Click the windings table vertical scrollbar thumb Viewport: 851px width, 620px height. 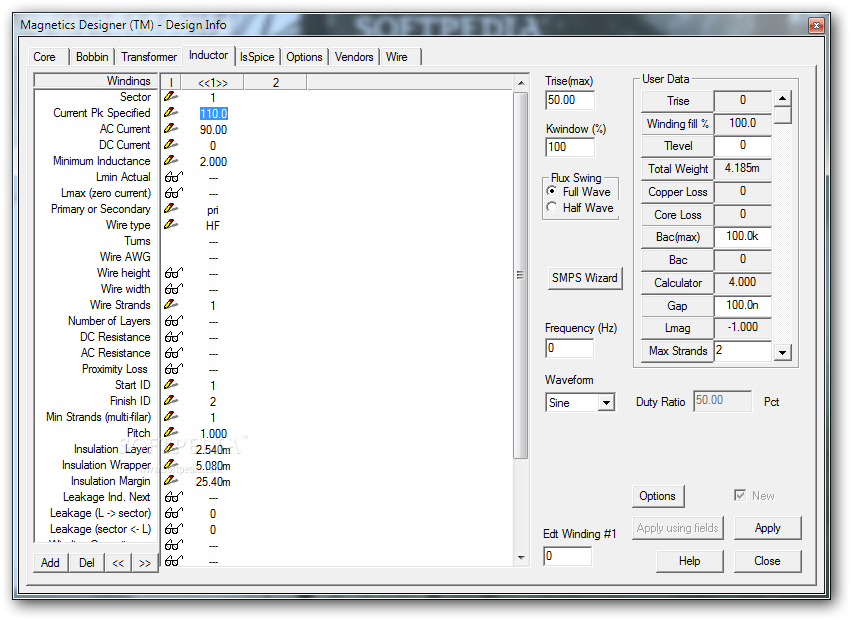tap(520, 275)
